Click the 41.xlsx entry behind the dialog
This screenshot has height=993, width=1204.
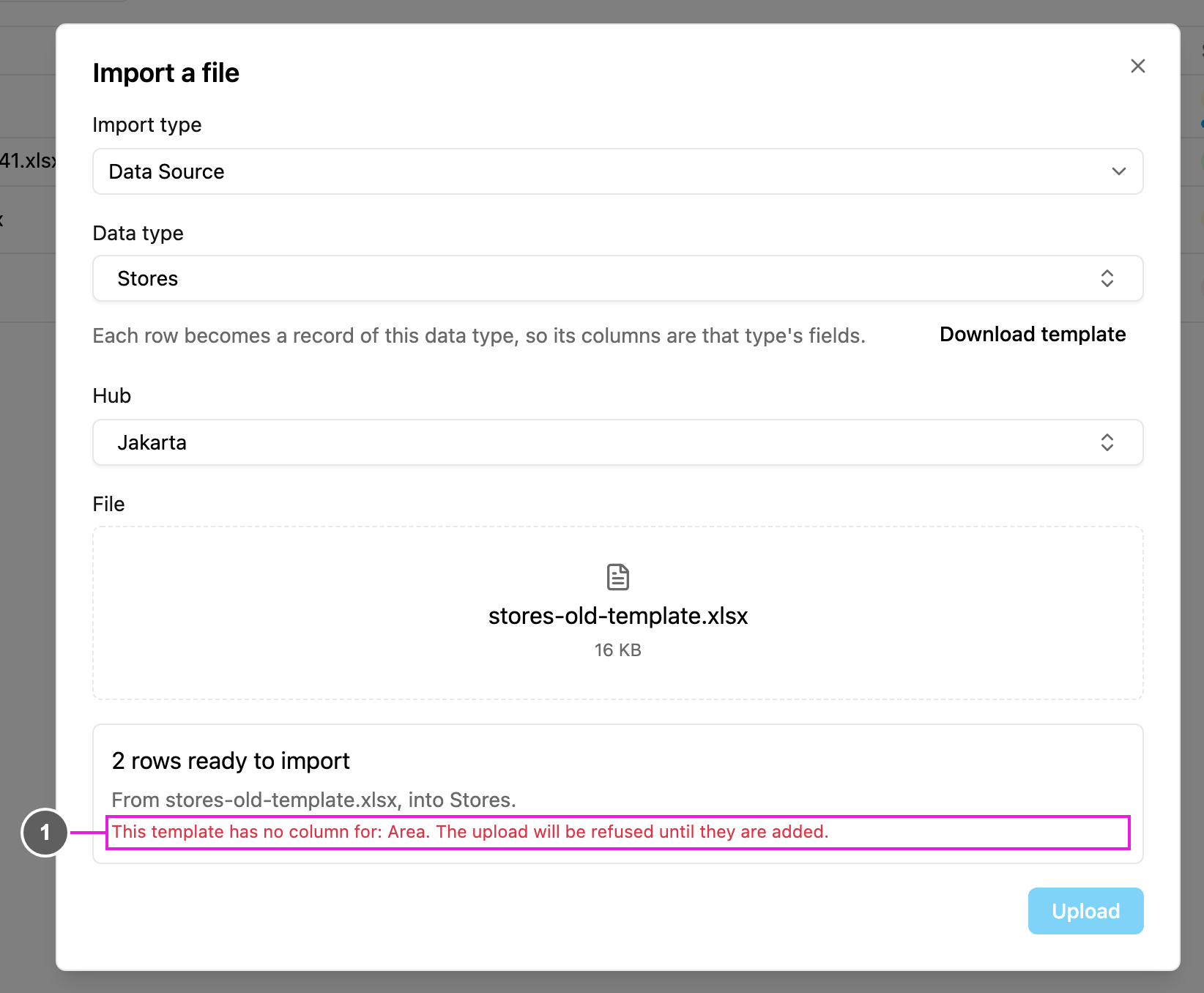tap(28, 160)
